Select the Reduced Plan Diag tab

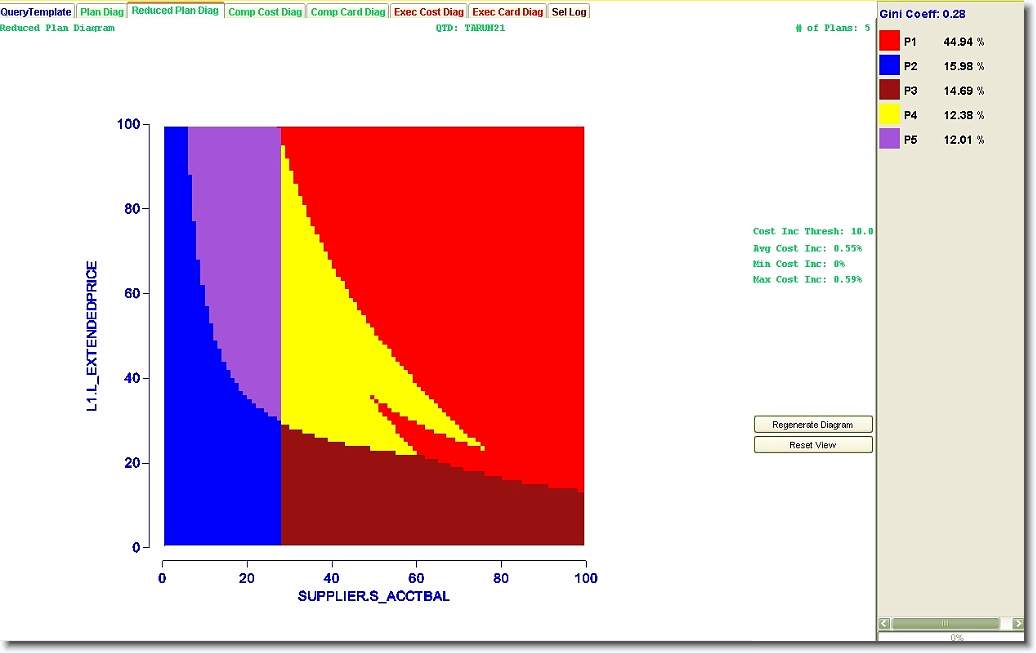point(175,11)
